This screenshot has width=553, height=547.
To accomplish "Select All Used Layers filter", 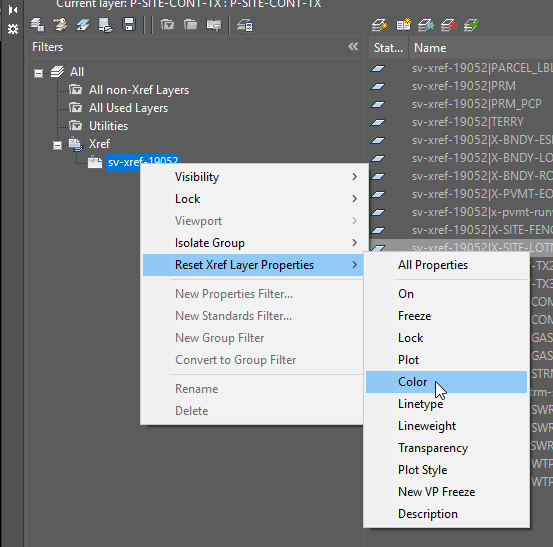I will point(128,108).
